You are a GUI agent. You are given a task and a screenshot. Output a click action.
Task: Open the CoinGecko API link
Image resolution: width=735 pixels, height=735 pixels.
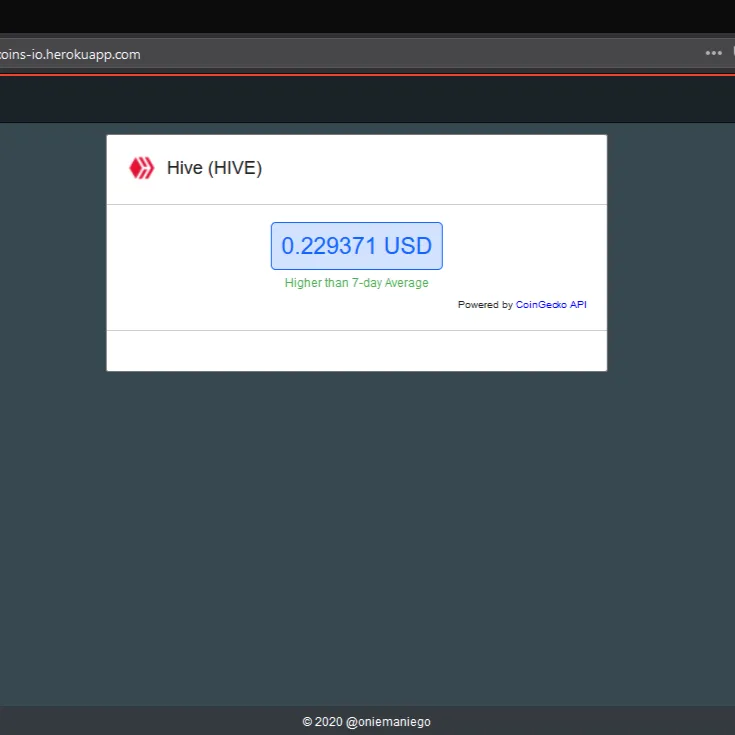click(551, 305)
